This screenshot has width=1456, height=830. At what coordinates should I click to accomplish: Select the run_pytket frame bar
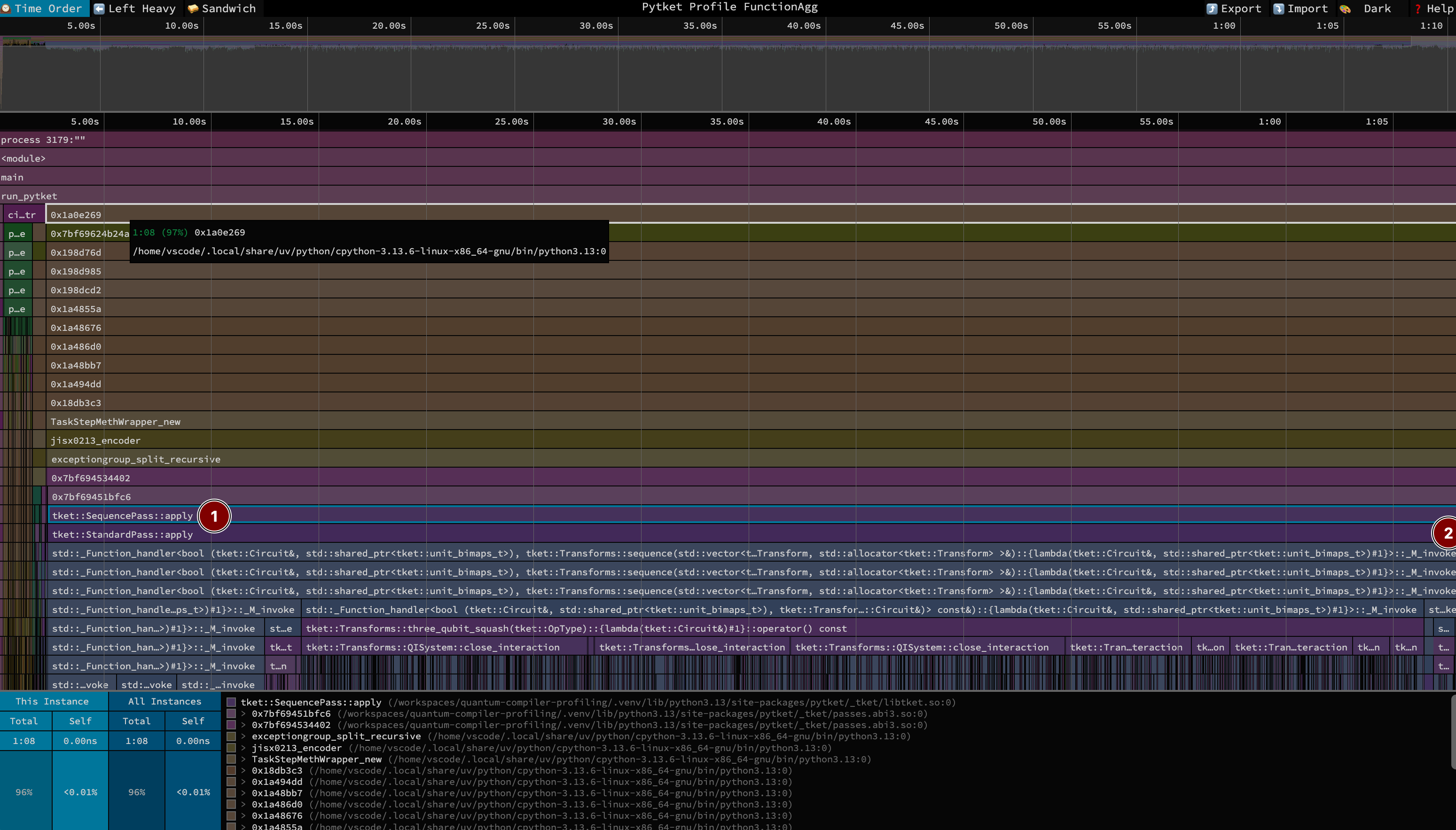[29, 196]
